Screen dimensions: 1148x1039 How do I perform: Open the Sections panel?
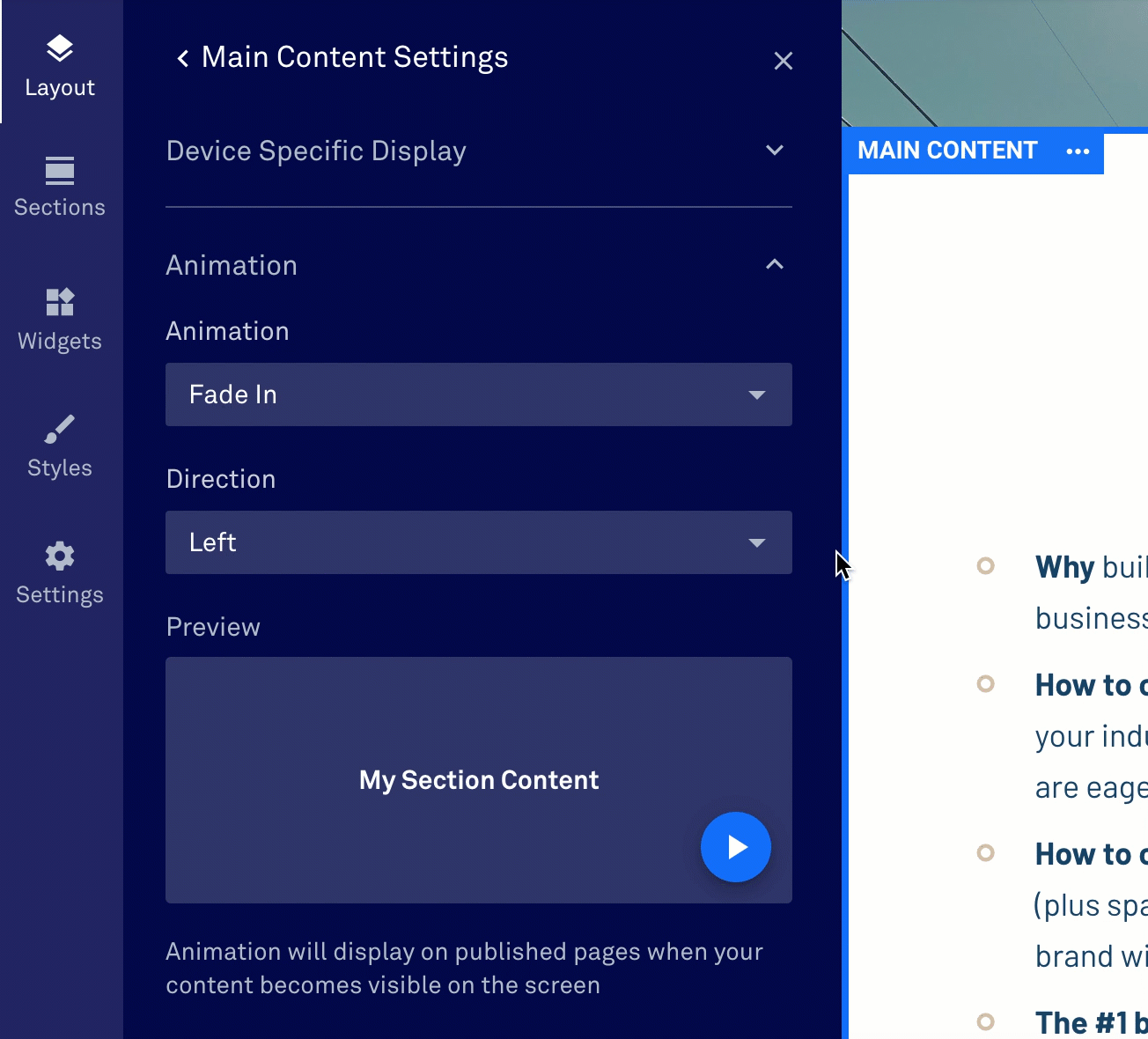click(59, 183)
